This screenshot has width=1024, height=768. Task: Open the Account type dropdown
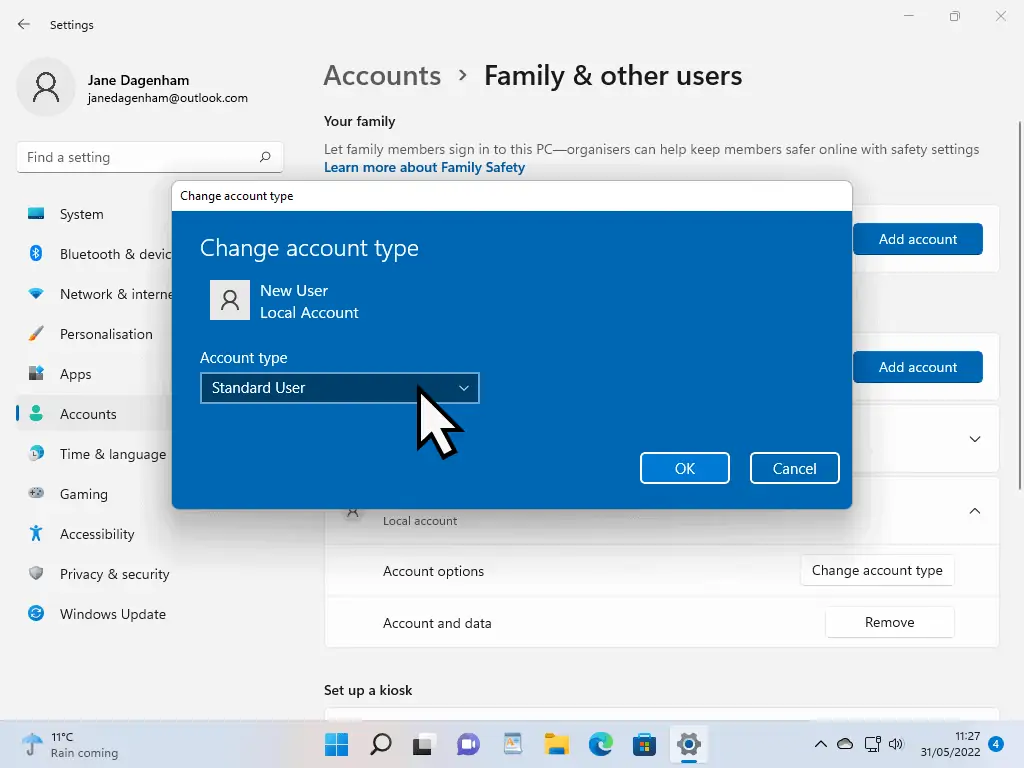click(339, 388)
